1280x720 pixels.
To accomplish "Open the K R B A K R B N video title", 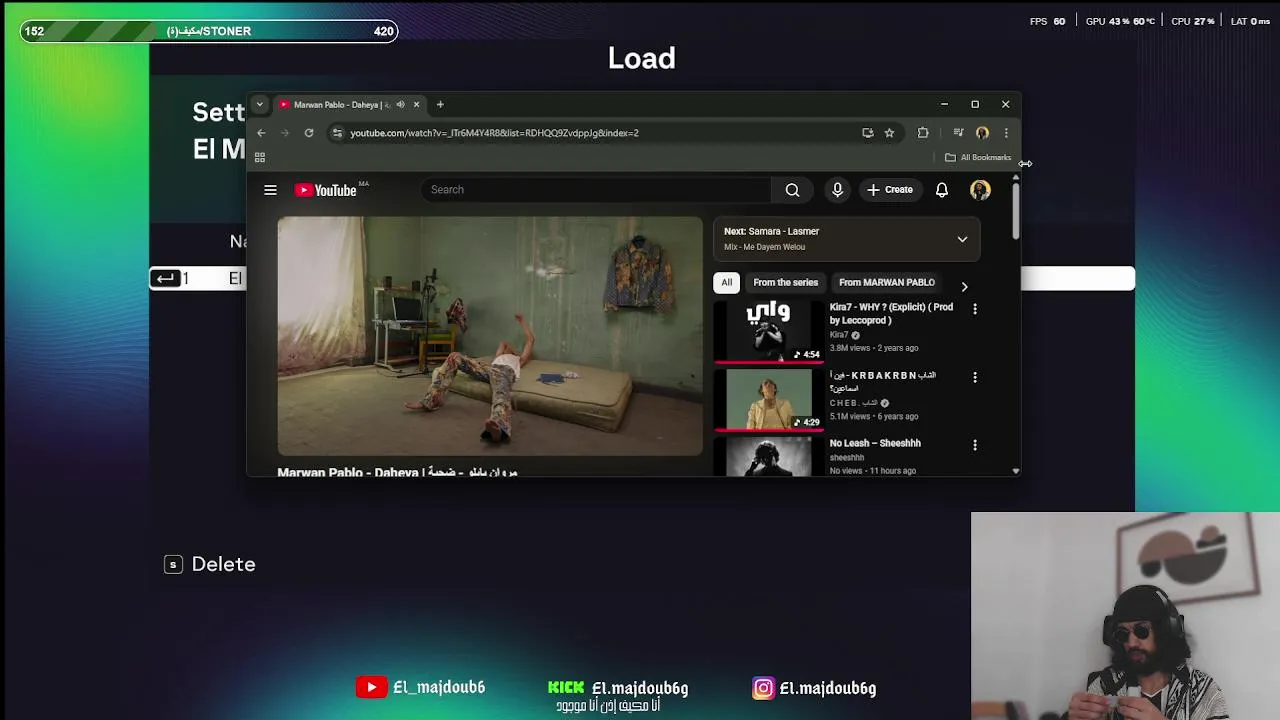I will coord(883,381).
